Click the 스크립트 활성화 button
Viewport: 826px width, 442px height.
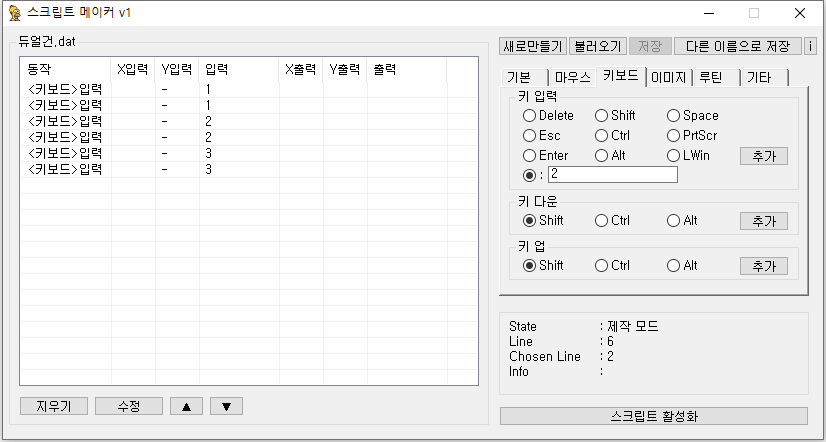pyautogui.click(x=654, y=416)
